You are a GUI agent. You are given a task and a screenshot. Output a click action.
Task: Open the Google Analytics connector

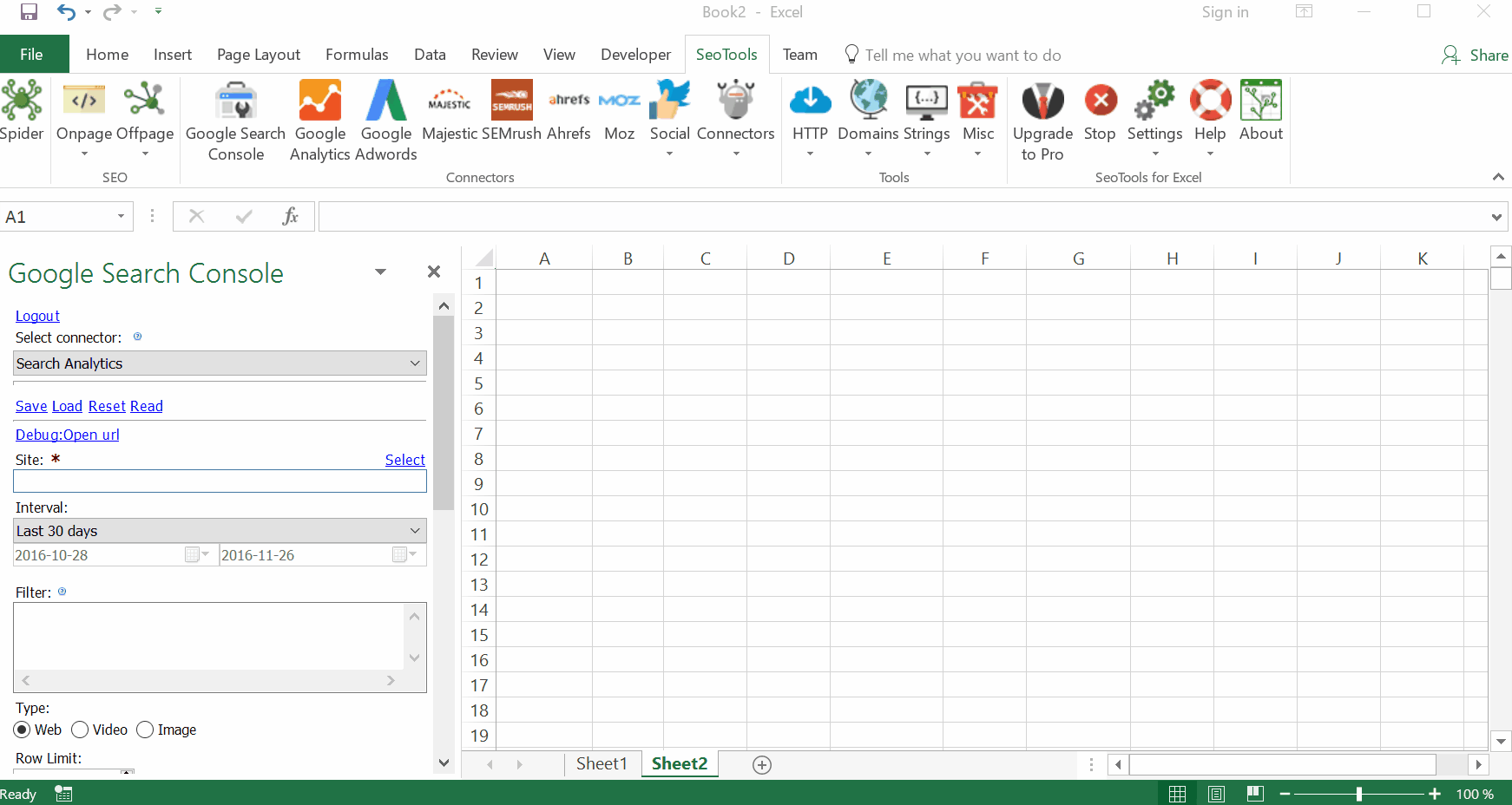pyautogui.click(x=319, y=113)
